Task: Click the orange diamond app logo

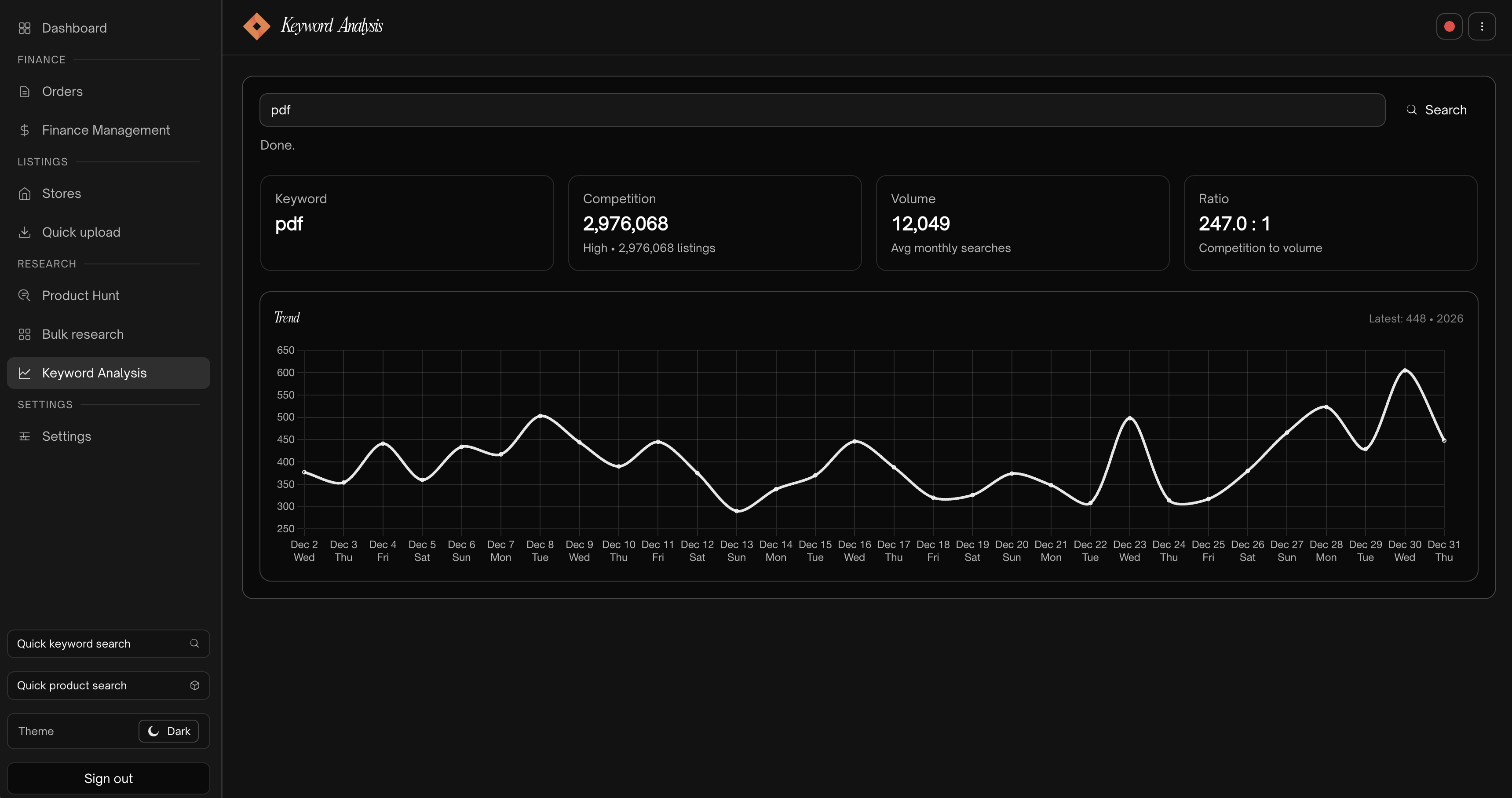Action: click(x=256, y=26)
